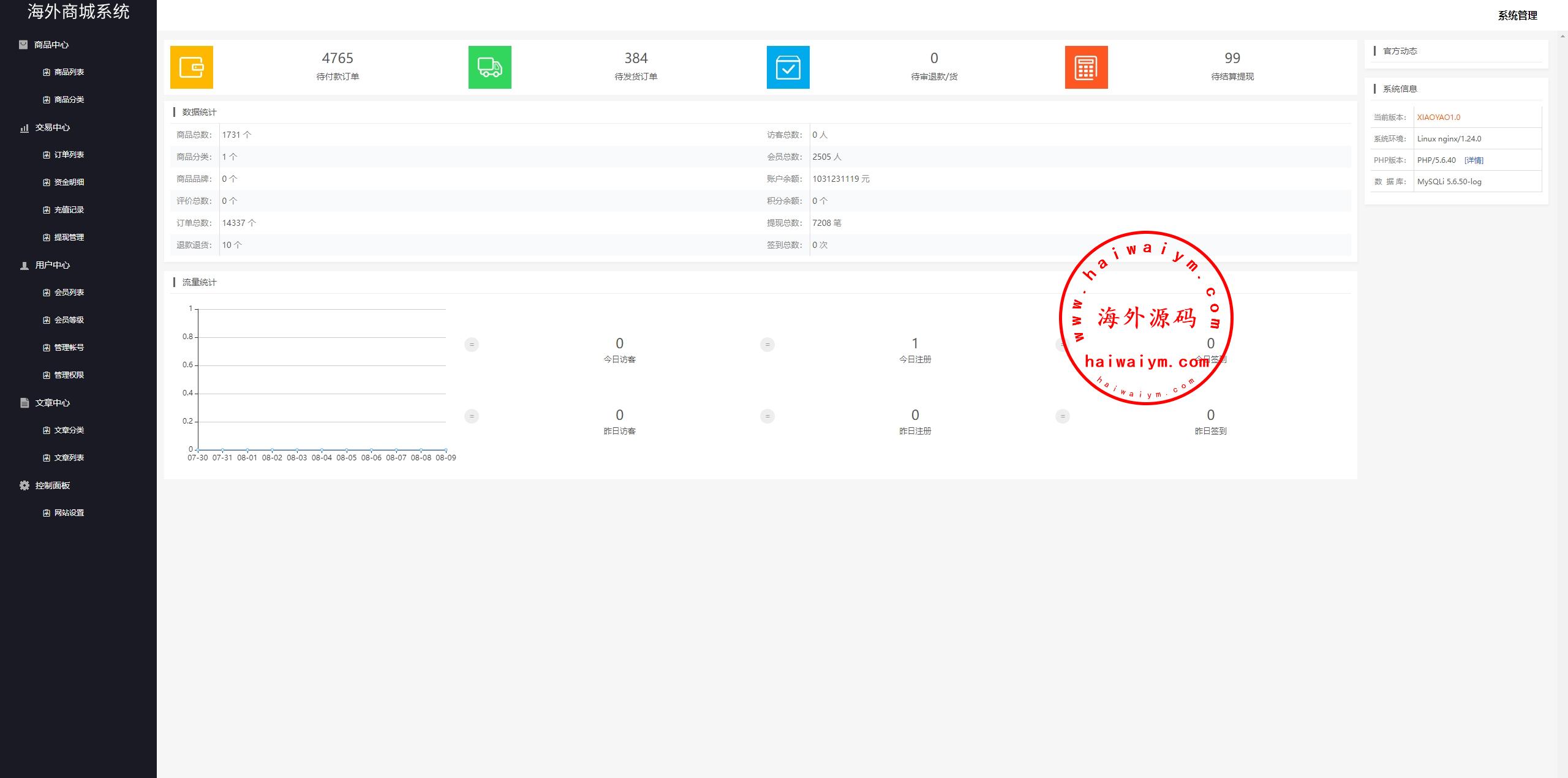
Task: Open 会员列表 in the sidebar
Action: point(69,293)
